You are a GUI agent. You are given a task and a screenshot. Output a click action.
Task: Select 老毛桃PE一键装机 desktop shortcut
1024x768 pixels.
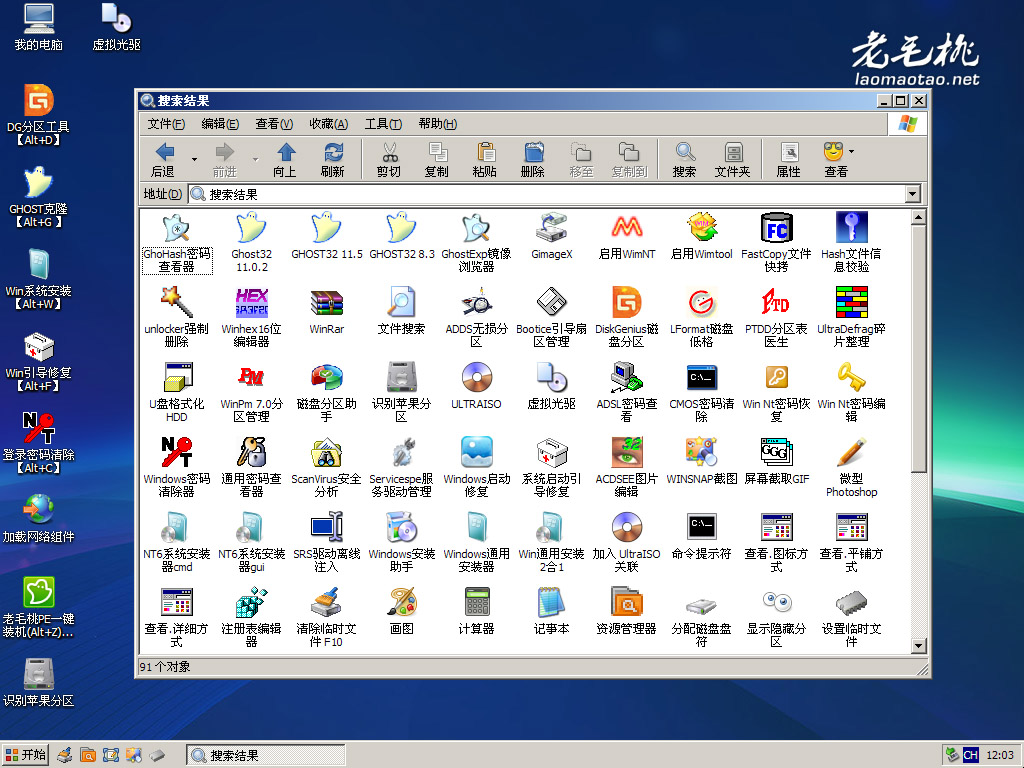tap(39, 607)
